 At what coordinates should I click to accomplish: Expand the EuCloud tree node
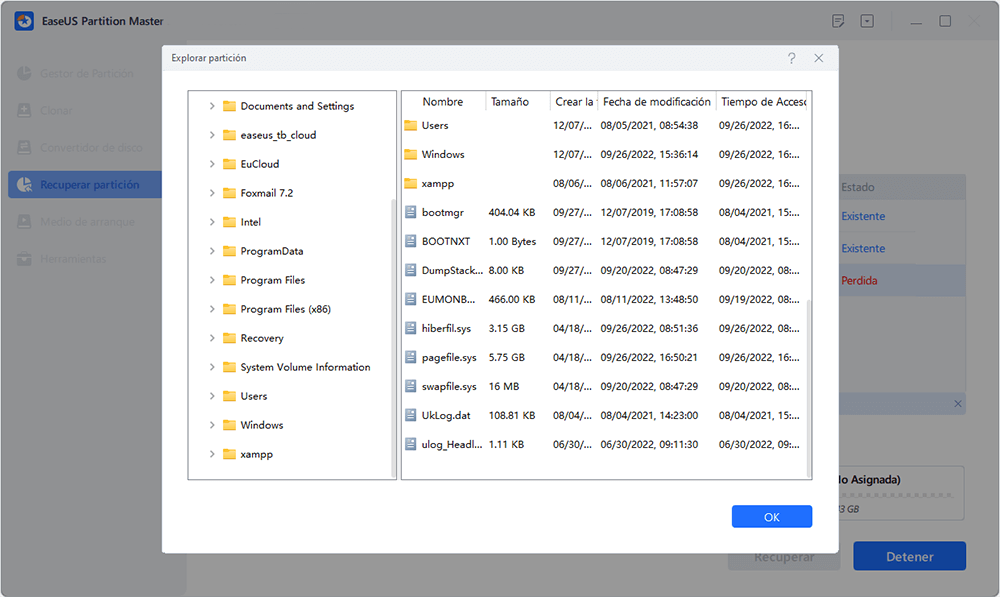click(212, 164)
